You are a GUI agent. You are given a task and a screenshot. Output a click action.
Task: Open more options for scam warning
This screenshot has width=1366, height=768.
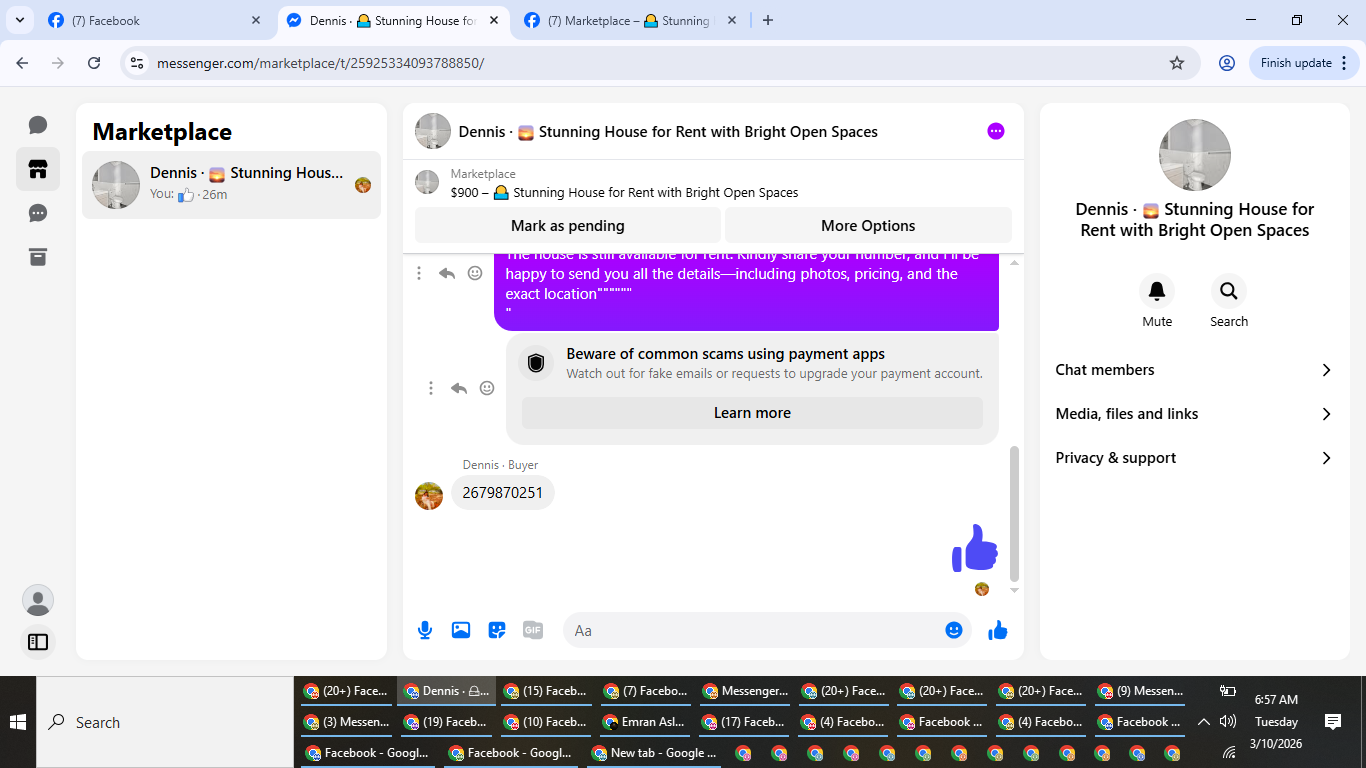tap(431, 388)
